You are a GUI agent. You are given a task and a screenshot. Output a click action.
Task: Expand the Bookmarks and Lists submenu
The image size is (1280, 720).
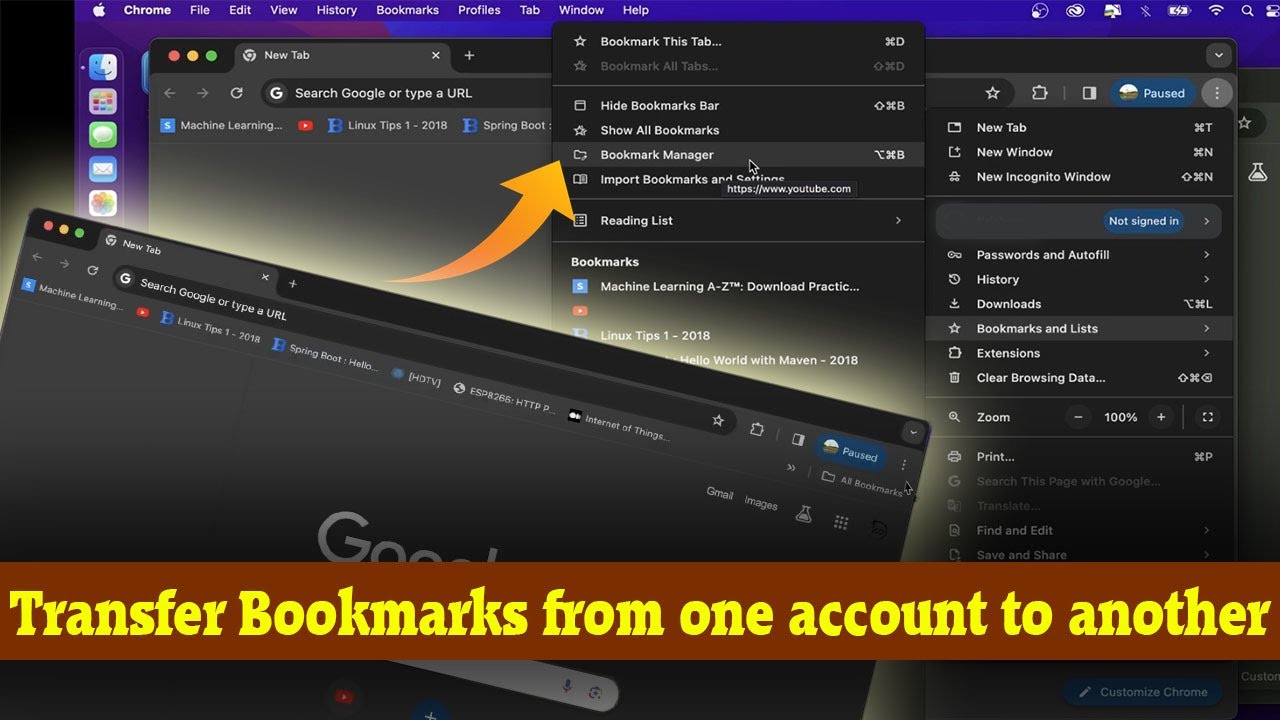pyautogui.click(x=1079, y=328)
